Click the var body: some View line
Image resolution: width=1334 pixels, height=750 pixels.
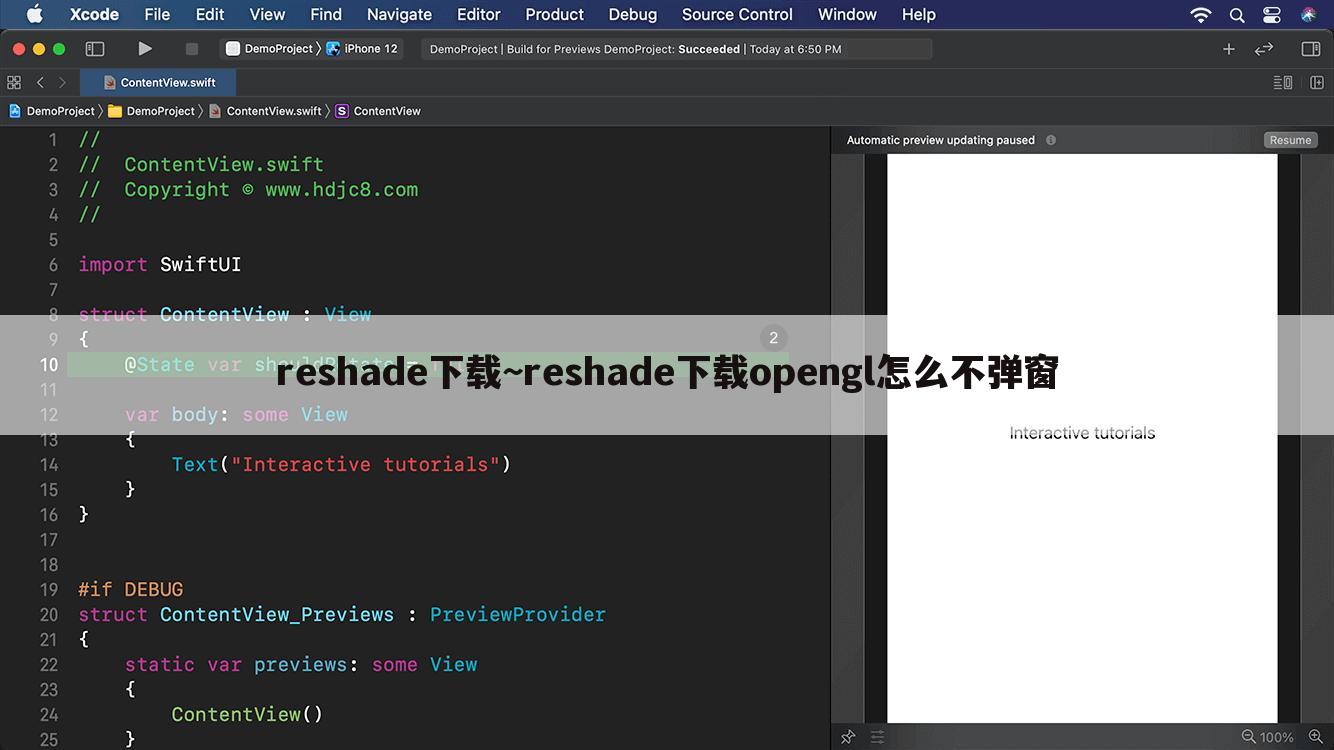[236, 415]
